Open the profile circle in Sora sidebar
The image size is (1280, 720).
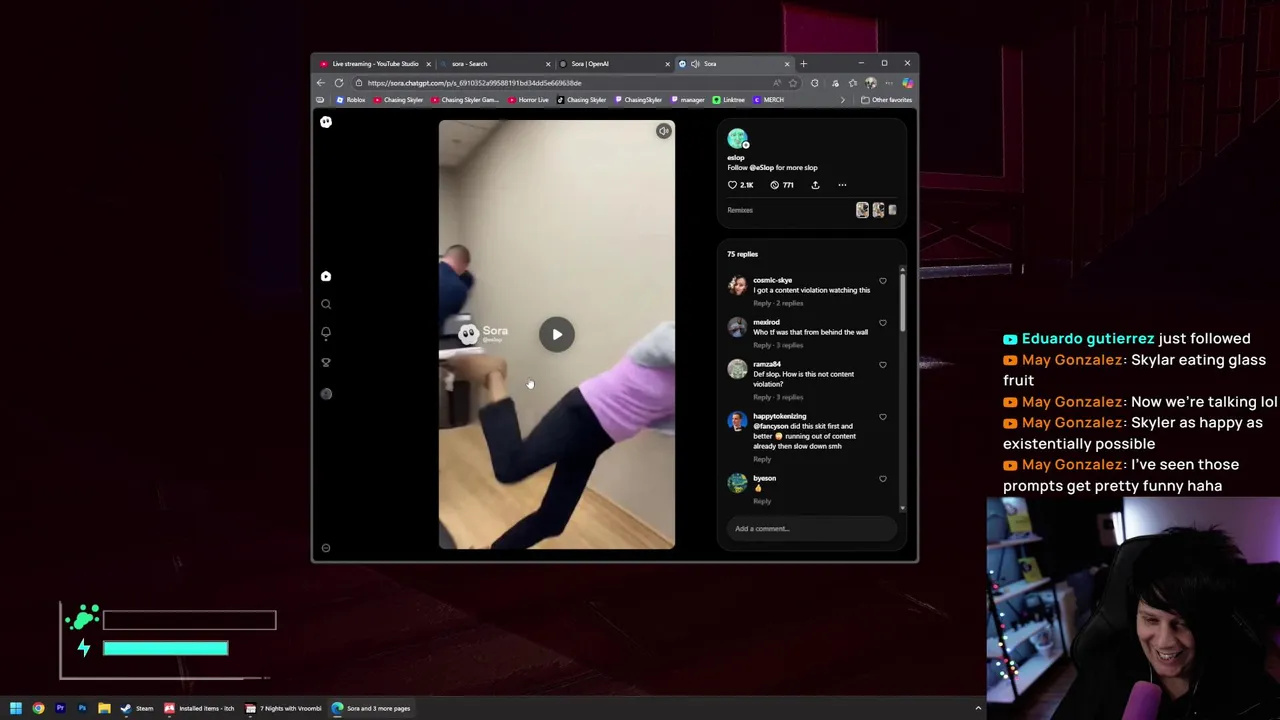tap(325, 394)
